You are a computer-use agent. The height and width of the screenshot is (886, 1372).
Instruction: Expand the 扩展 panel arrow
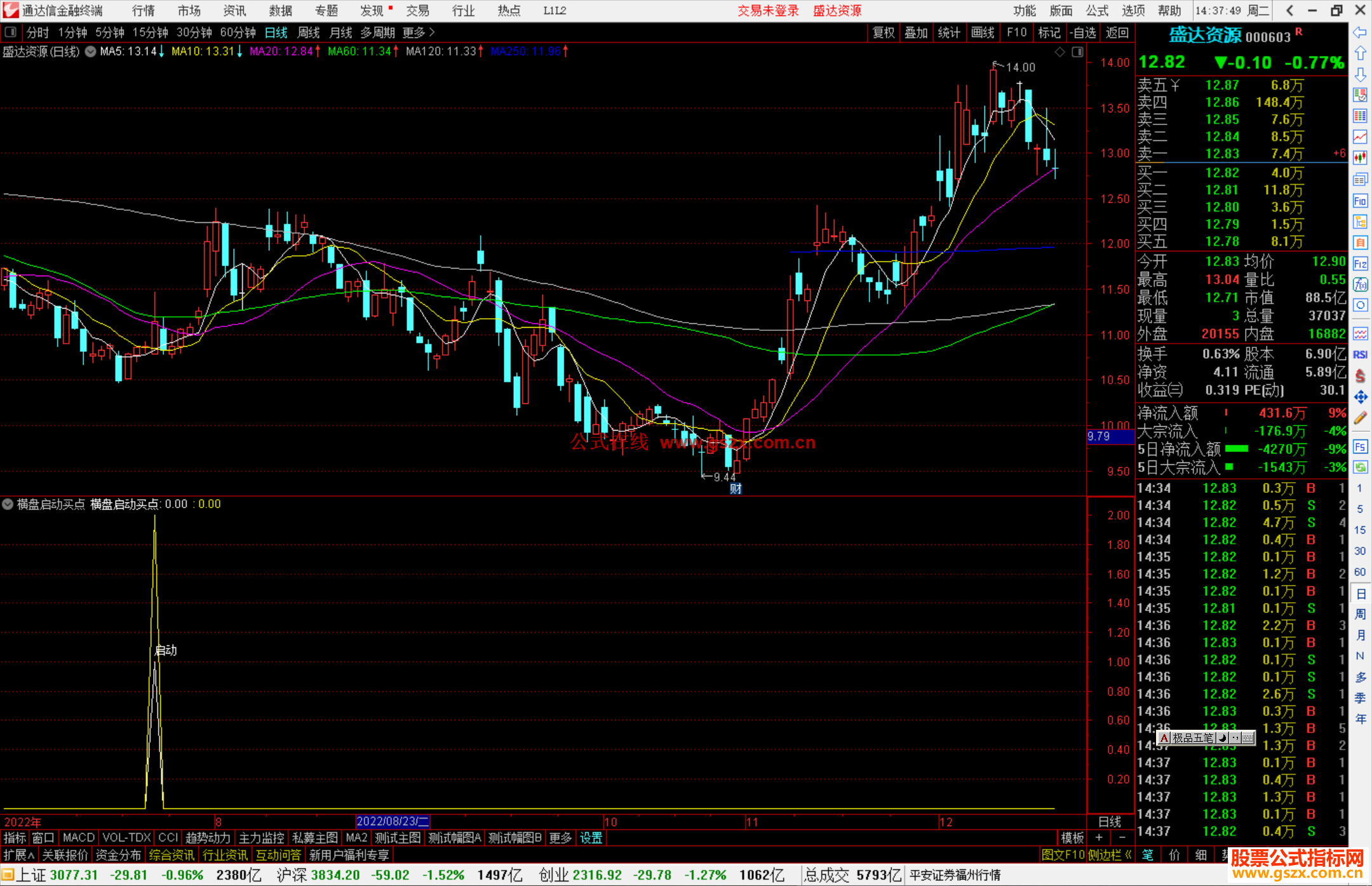click(19, 855)
